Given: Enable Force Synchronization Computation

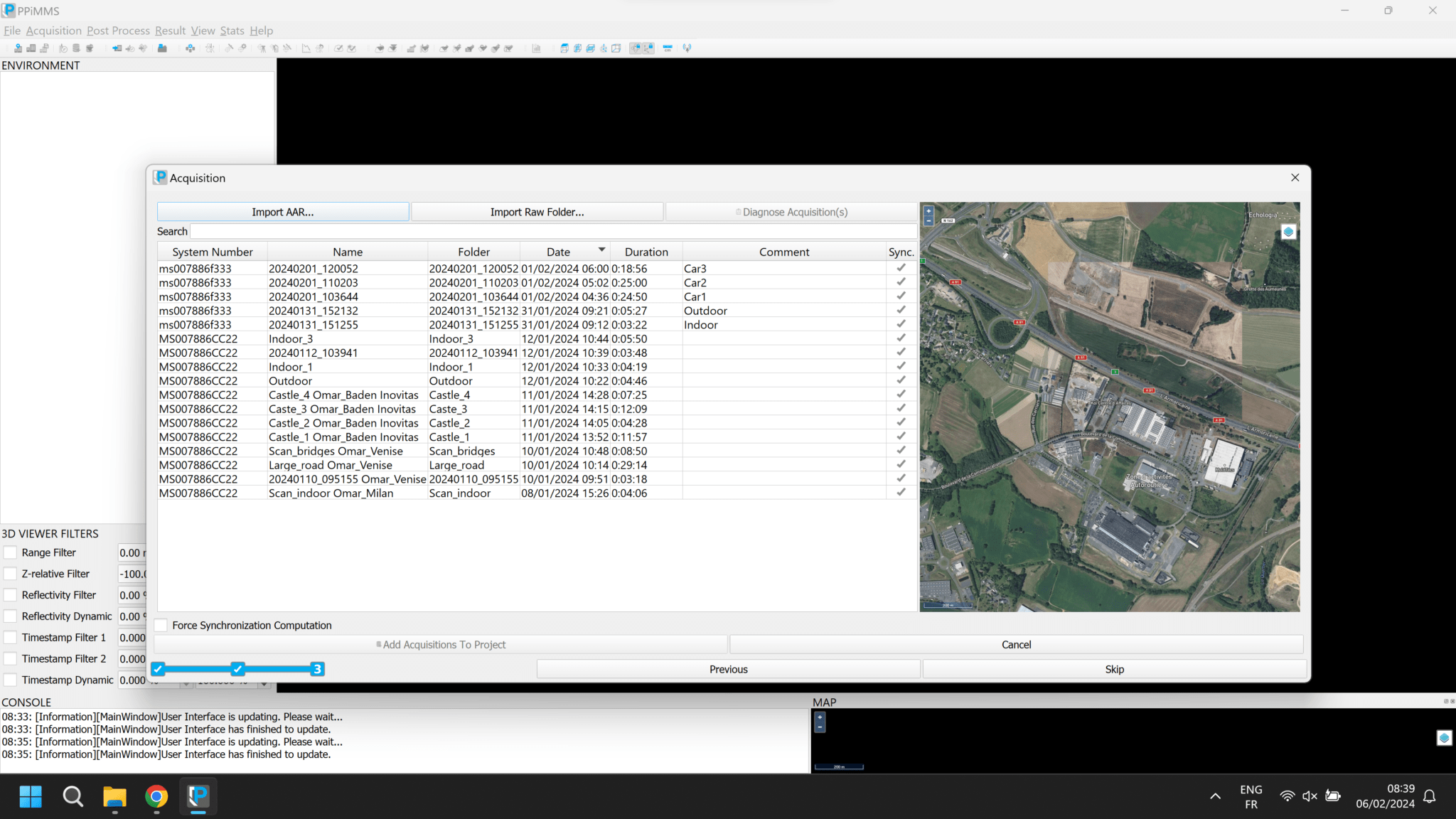Looking at the screenshot, I should tap(161, 625).
